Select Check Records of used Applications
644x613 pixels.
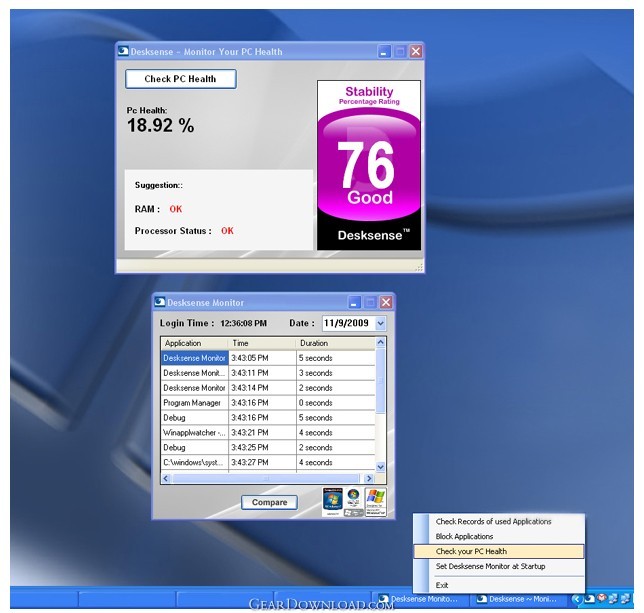coord(493,521)
